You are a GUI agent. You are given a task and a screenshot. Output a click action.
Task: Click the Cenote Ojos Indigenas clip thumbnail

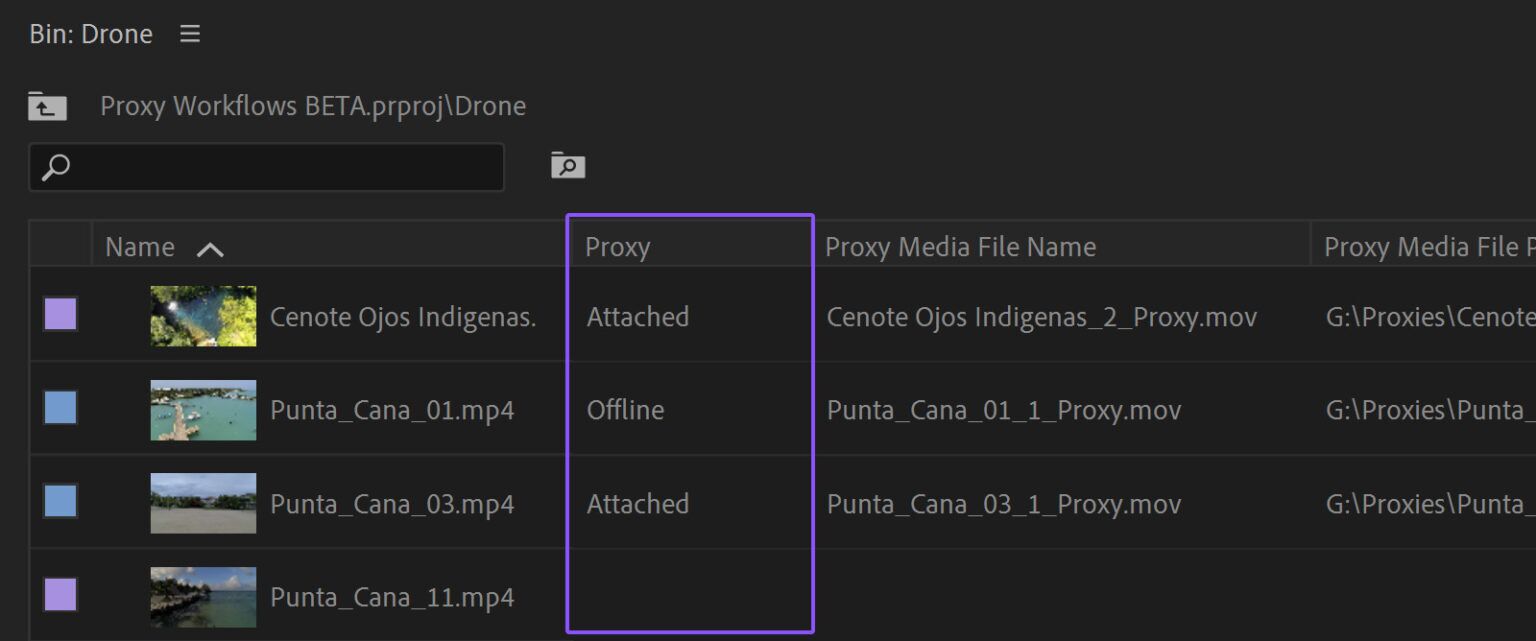coord(203,316)
